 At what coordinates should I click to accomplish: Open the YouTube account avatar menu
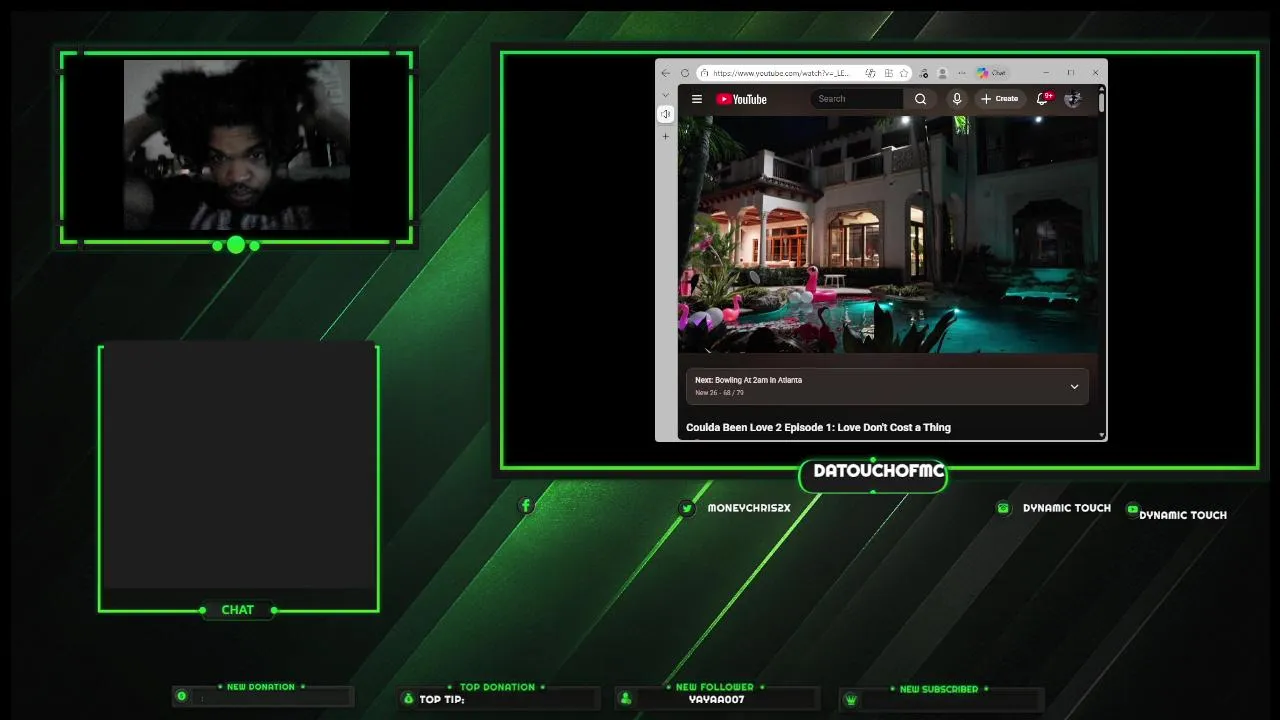(1073, 99)
